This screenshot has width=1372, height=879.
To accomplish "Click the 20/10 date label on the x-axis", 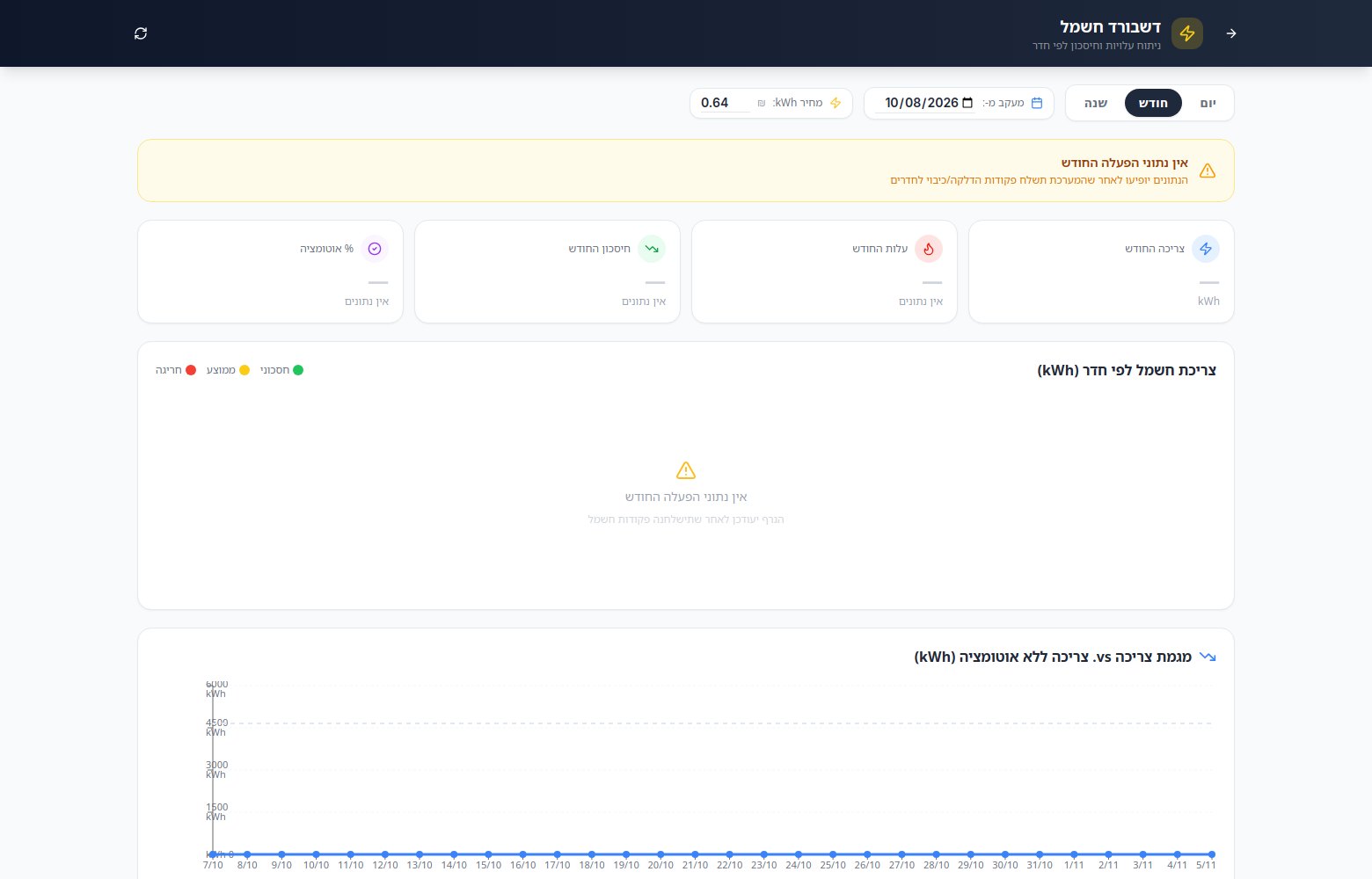I will pos(660,865).
